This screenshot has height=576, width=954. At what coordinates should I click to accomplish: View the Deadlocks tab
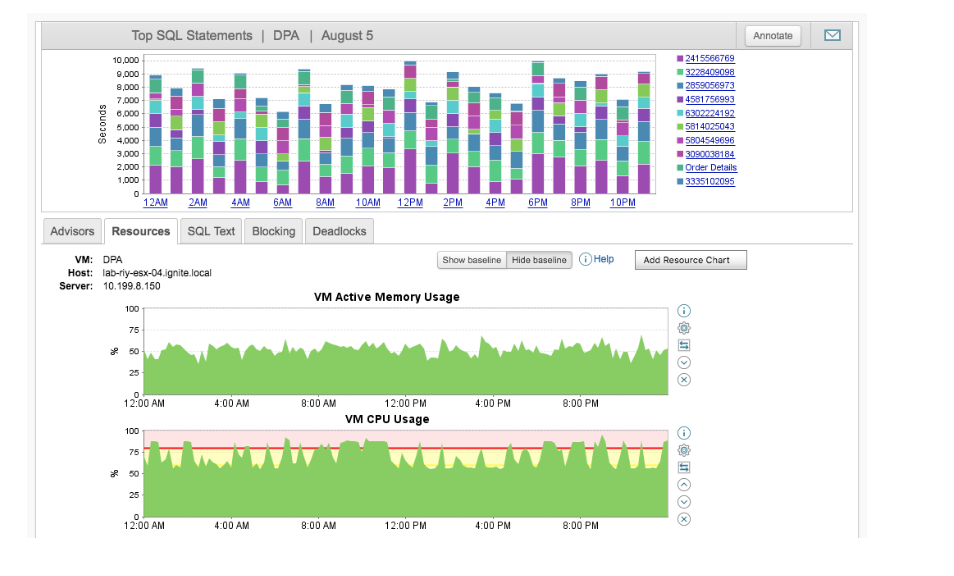tap(339, 231)
